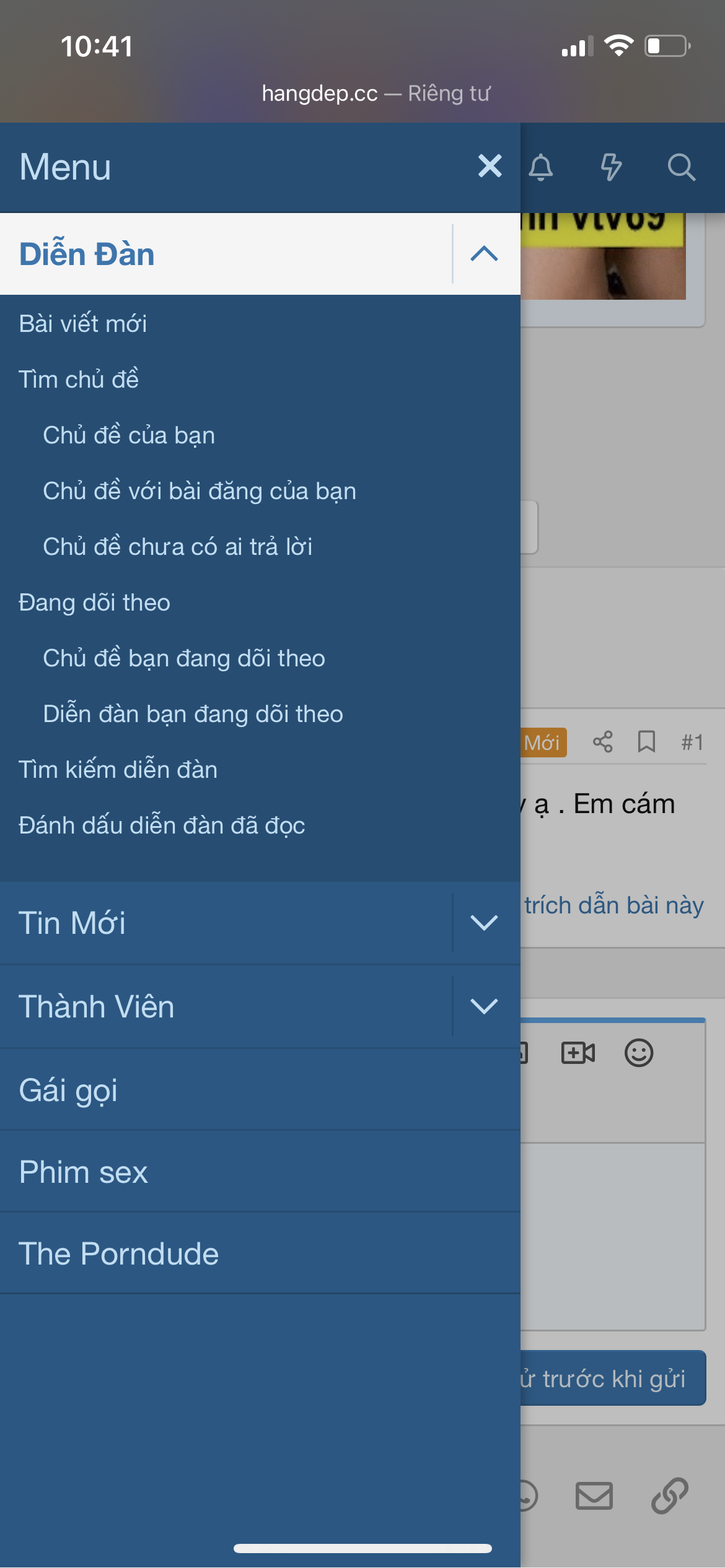Select Tìm kiếm diễn đàn menu item

click(118, 770)
